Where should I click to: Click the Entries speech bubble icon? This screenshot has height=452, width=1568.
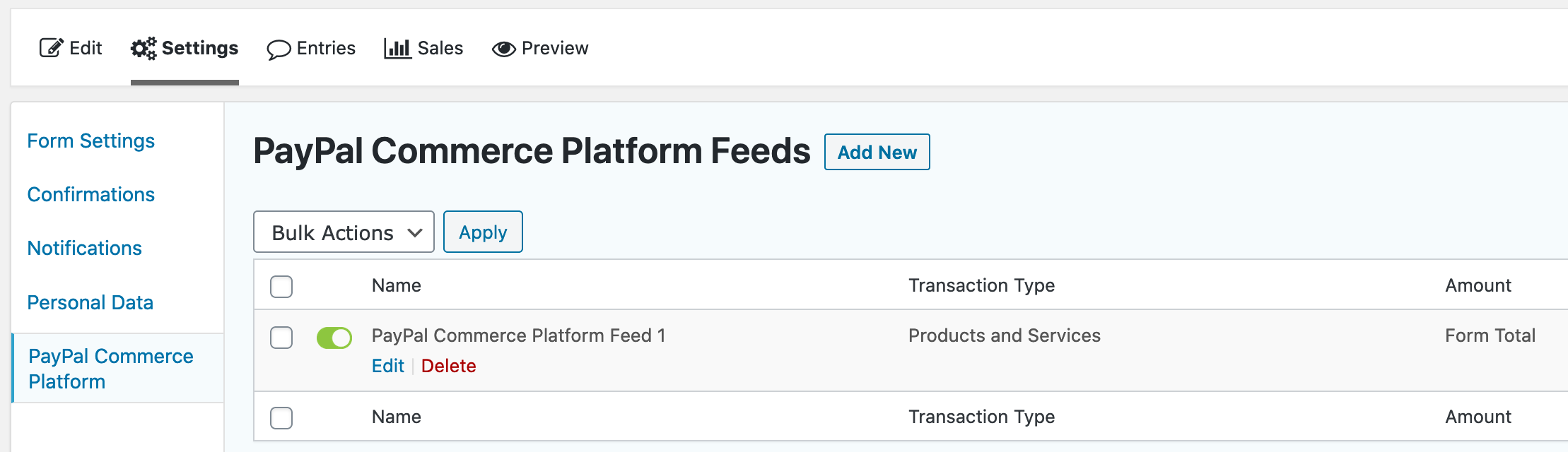[x=279, y=49]
